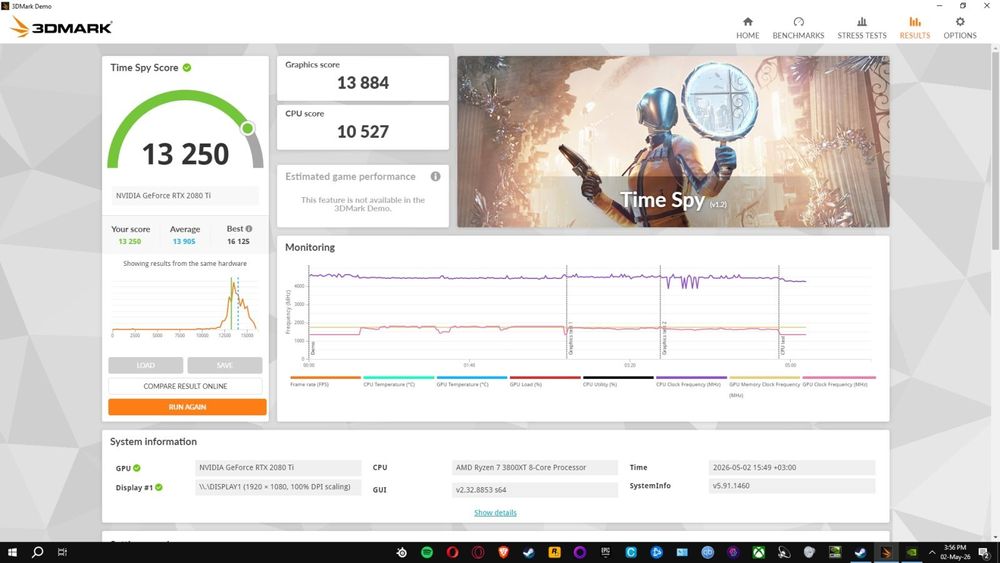The height and width of the screenshot is (563, 1000).
Task: Click GUI version v2.32.8853 s64
Action: pos(534,490)
